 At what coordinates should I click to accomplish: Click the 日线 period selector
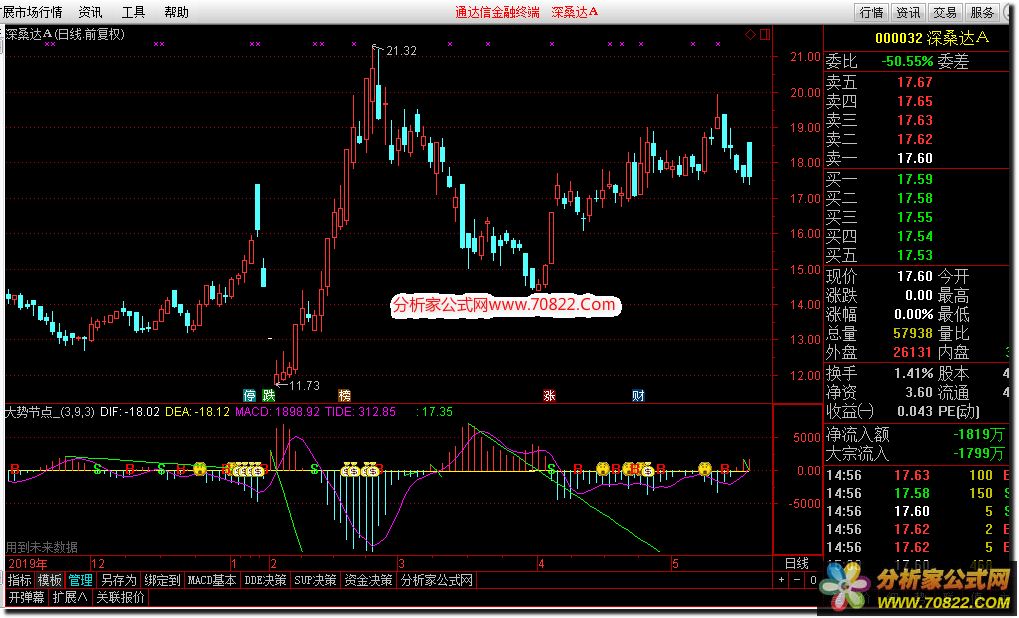[797, 563]
